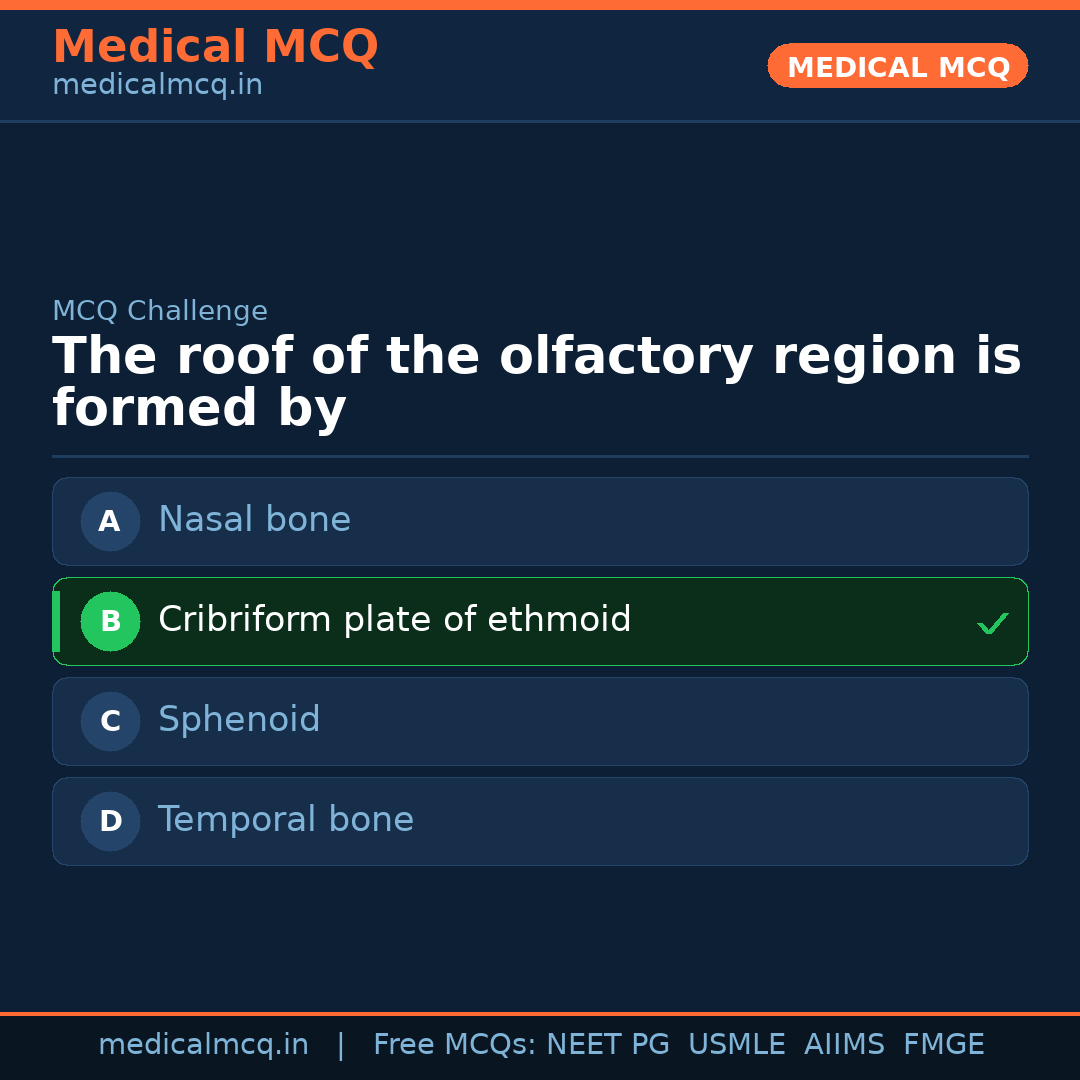Click the circular B option badge
The image size is (1080, 1080).
pyautogui.click(x=110, y=621)
